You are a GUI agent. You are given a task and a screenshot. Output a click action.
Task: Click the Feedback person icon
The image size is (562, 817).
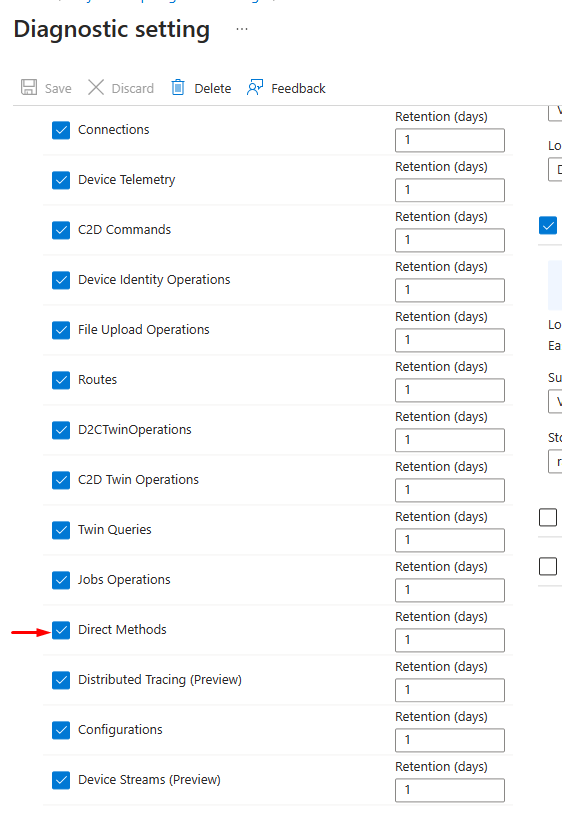coord(255,87)
